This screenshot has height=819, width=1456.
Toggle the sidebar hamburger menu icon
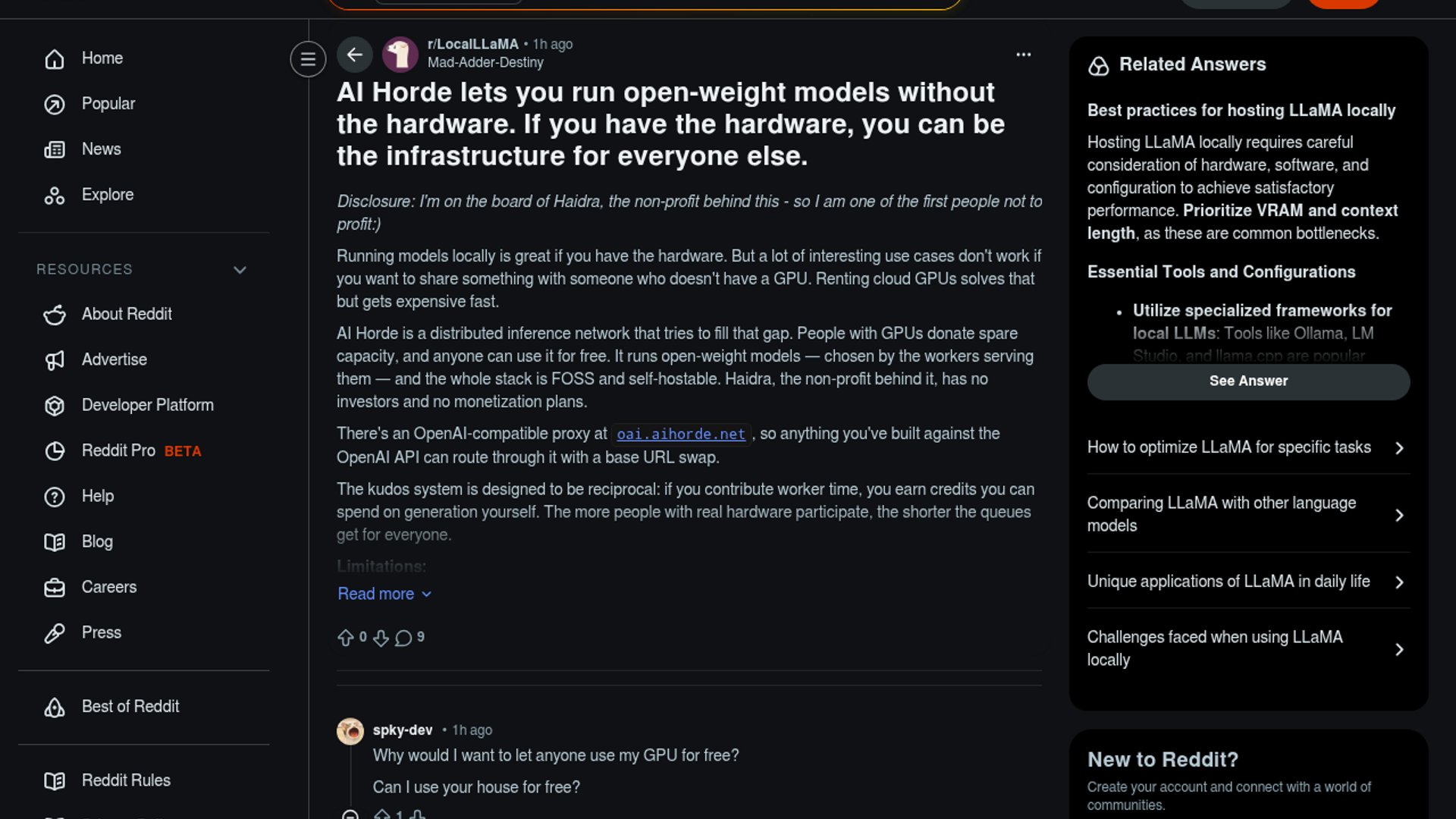coord(308,59)
